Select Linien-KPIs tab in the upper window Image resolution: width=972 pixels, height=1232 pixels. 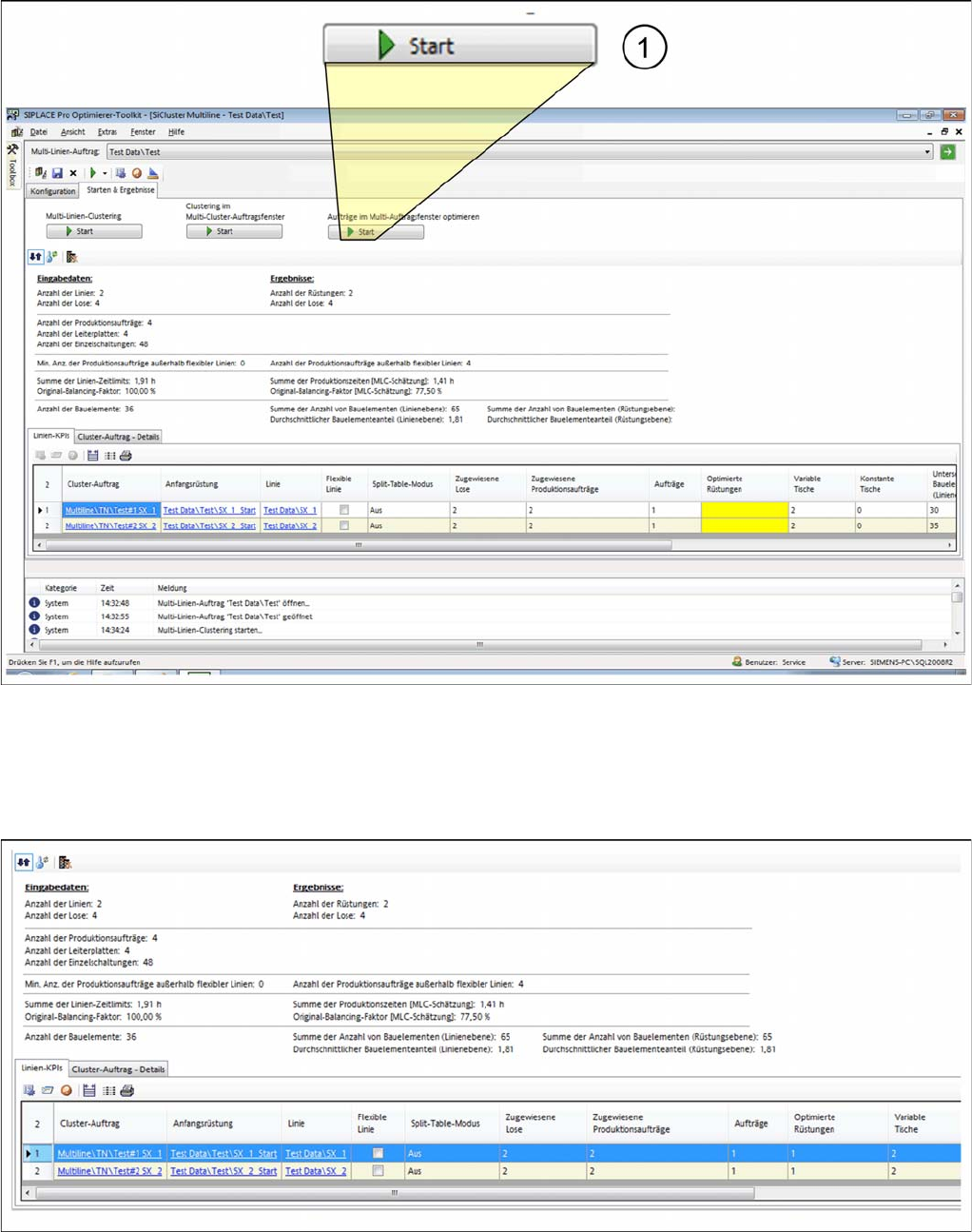[x=51, y=436]
